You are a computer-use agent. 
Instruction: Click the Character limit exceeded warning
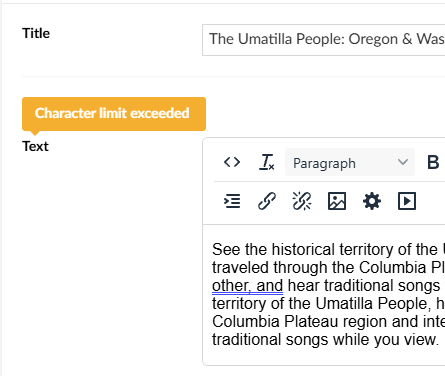pyautogui.click(x=114, y=114)
